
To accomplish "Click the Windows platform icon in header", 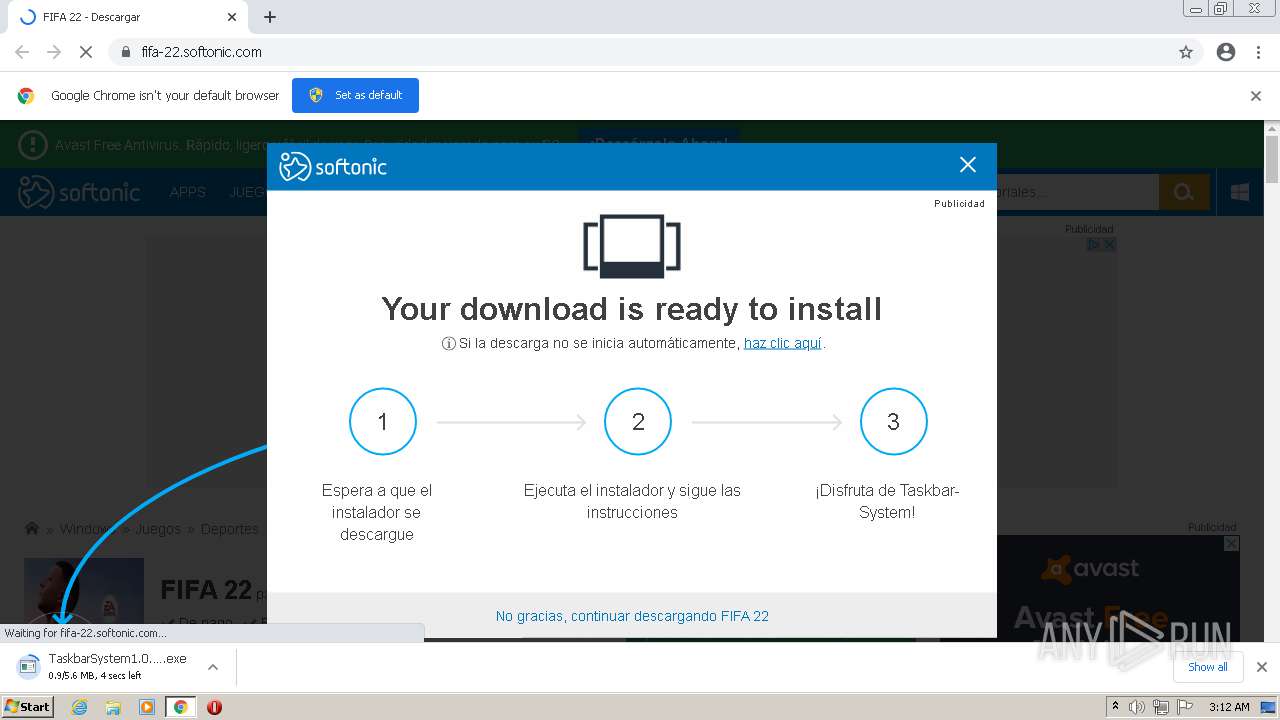I will click(1240, 192).
